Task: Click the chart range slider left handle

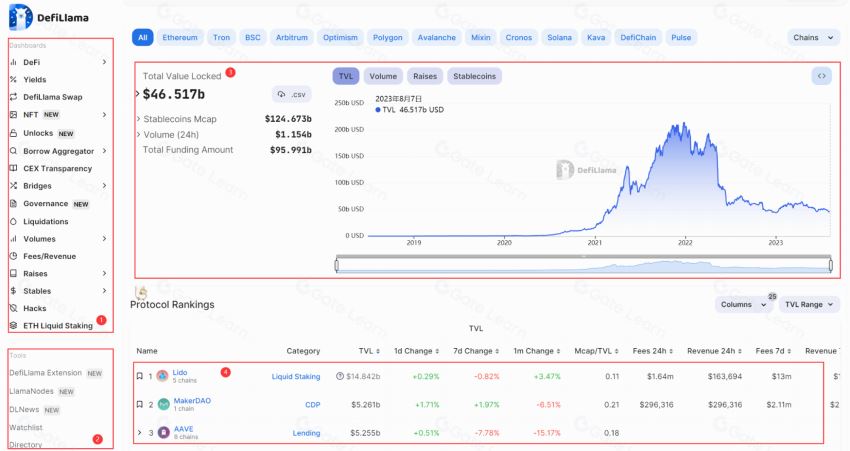Action: click(x=337, y=266)
